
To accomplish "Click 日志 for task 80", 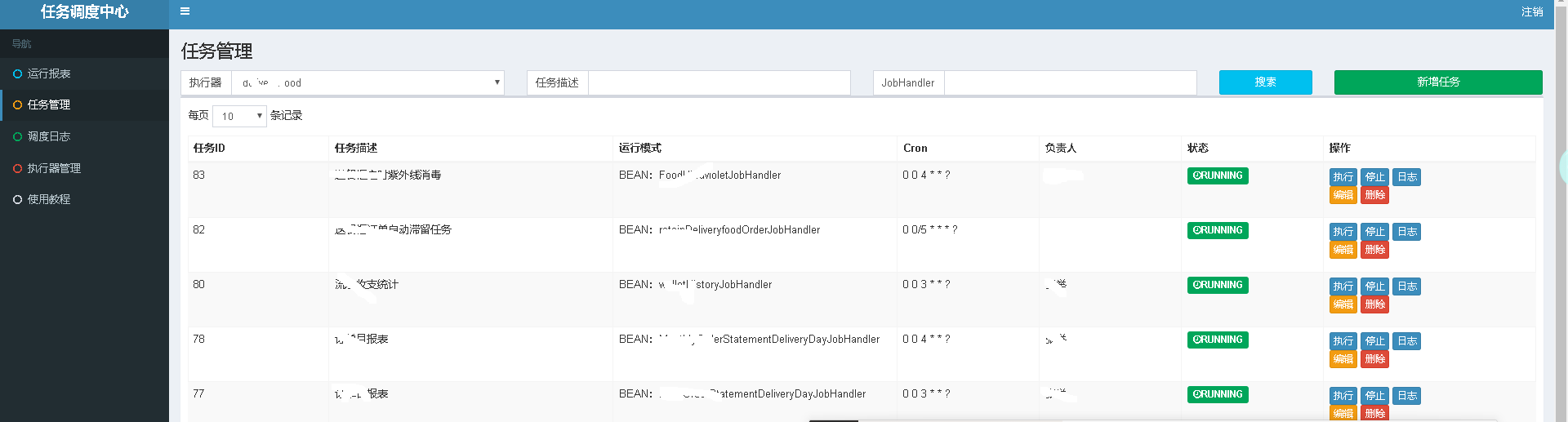I will [x=1407, y=287].
